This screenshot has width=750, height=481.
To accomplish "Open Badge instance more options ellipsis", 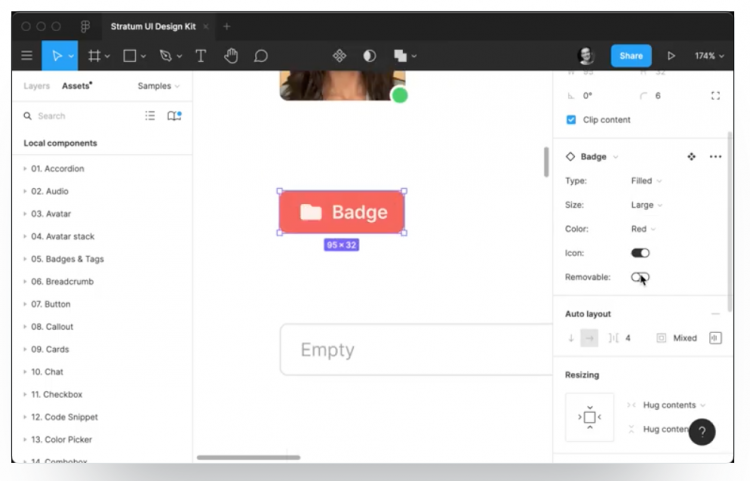I will 716,157.
